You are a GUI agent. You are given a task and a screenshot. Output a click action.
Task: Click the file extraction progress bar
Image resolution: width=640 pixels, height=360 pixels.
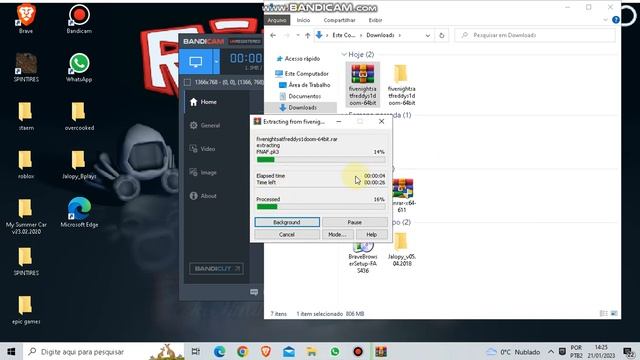[x=321, y=160]
